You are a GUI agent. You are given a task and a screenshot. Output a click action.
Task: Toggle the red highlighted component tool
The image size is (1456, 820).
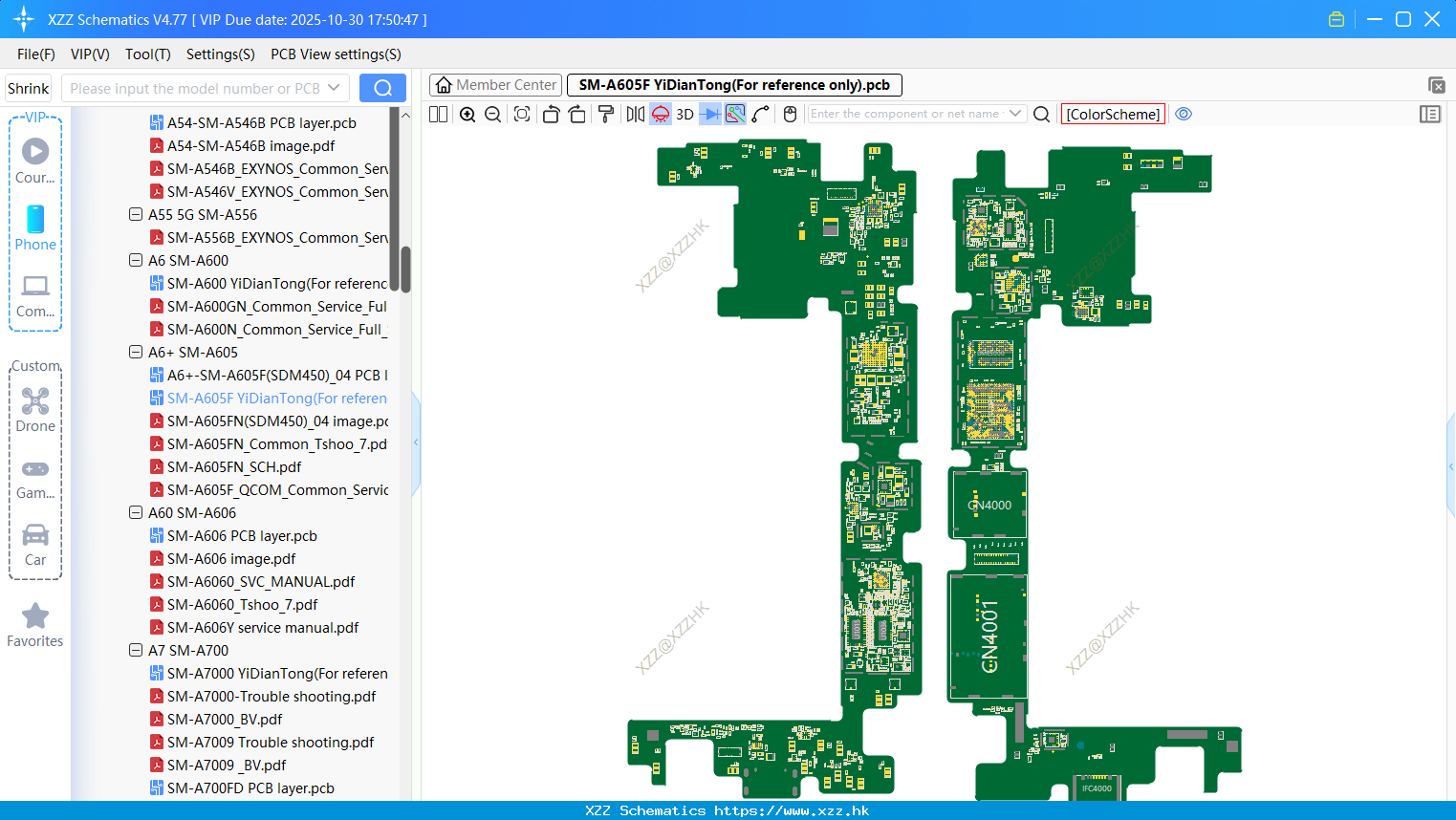[x=661, y=114]
